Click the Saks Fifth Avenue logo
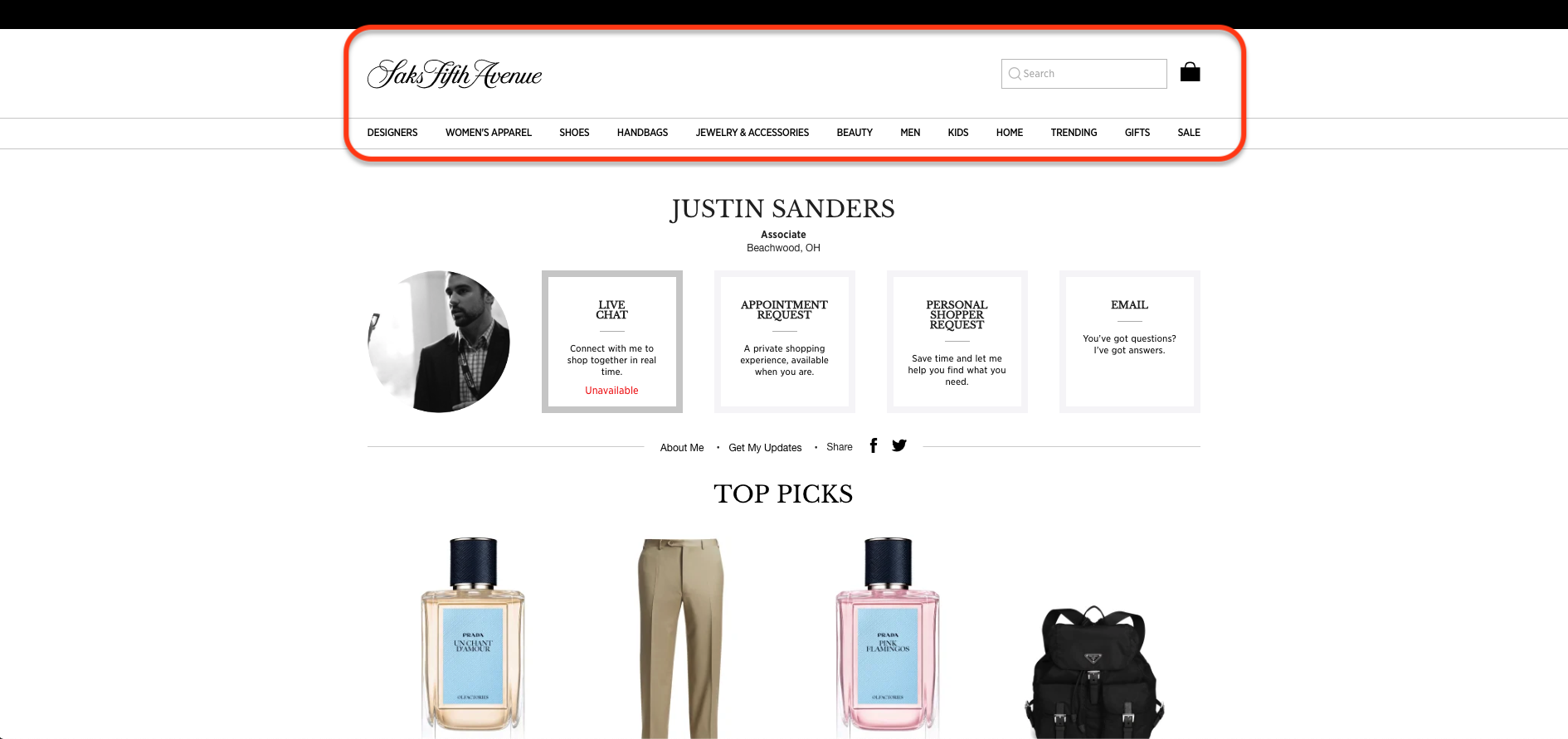Image resolution: width=1568 pixels, height=739 pixels. (454, 75)
